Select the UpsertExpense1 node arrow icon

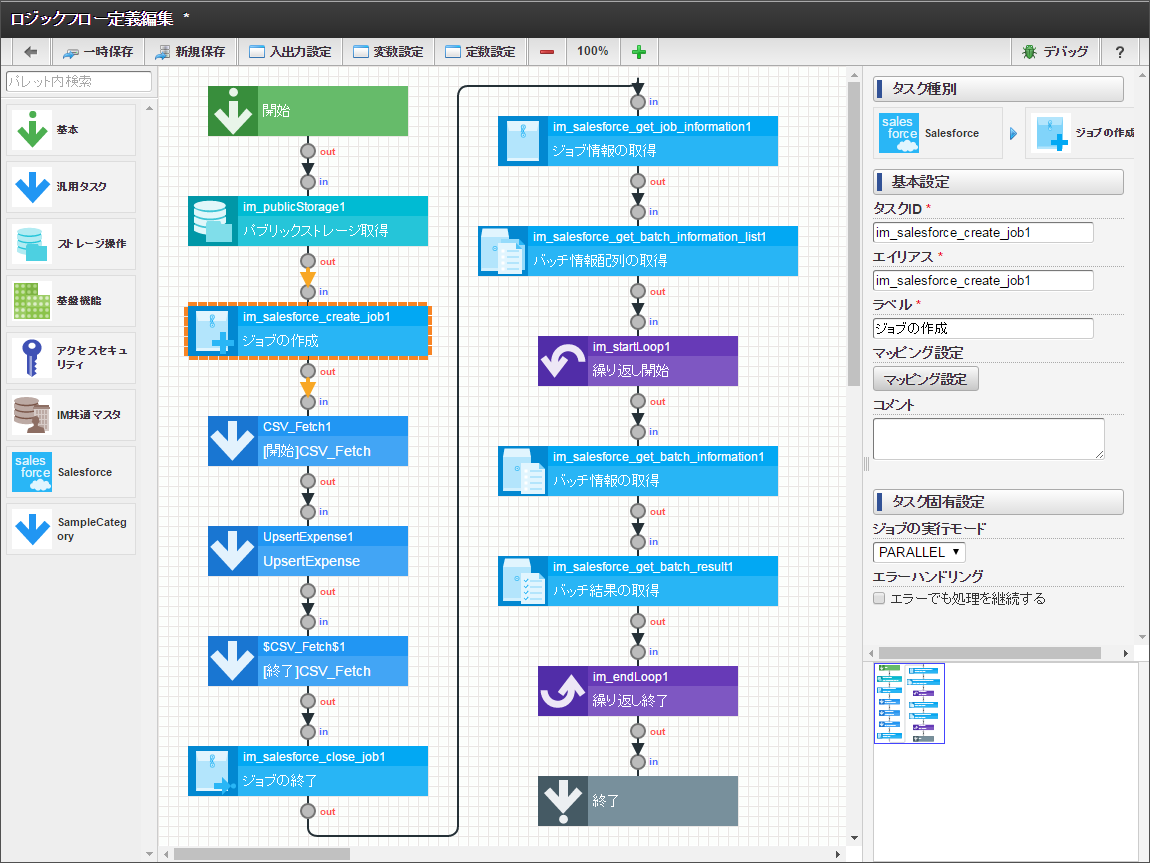point(233,551)
